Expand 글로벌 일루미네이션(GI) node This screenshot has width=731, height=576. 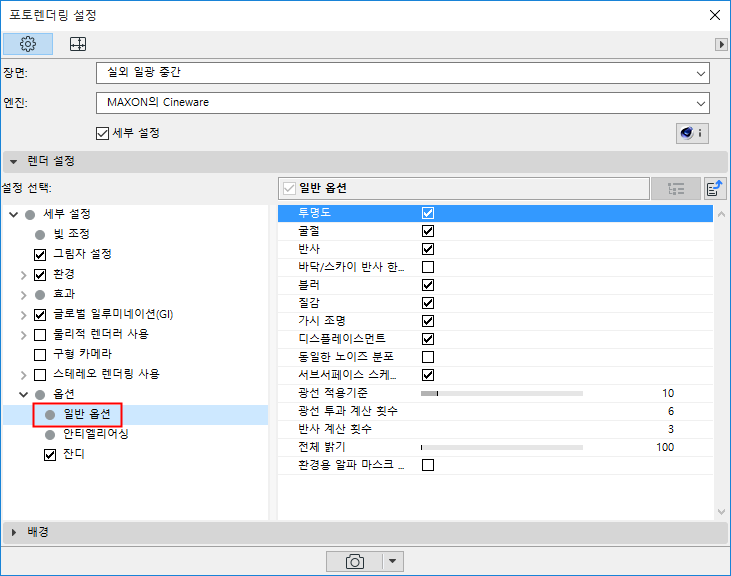tap(23, 315)
